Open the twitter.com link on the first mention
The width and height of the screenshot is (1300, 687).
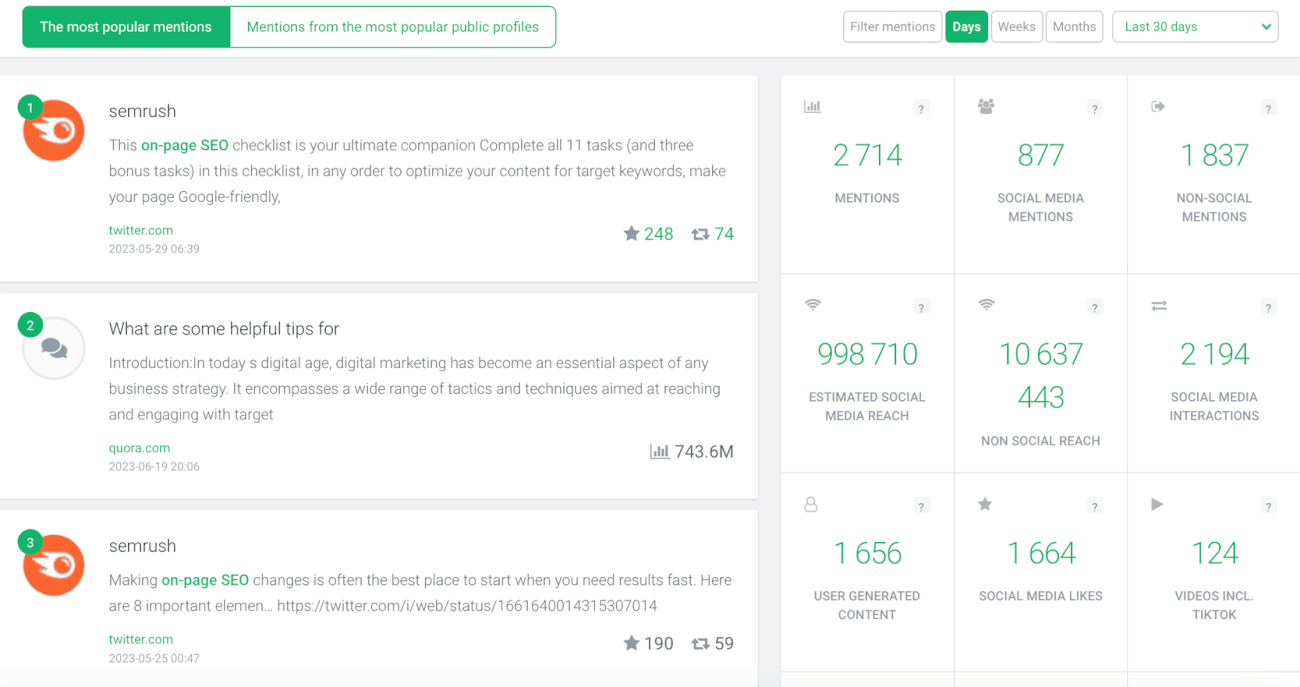[140, 229]
